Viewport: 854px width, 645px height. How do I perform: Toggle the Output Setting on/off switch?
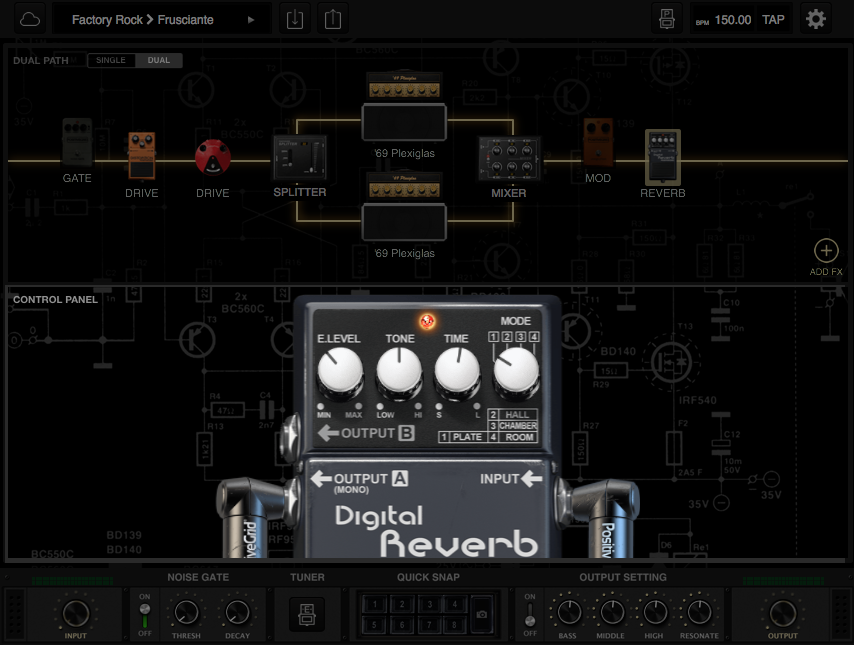(530, 612)
